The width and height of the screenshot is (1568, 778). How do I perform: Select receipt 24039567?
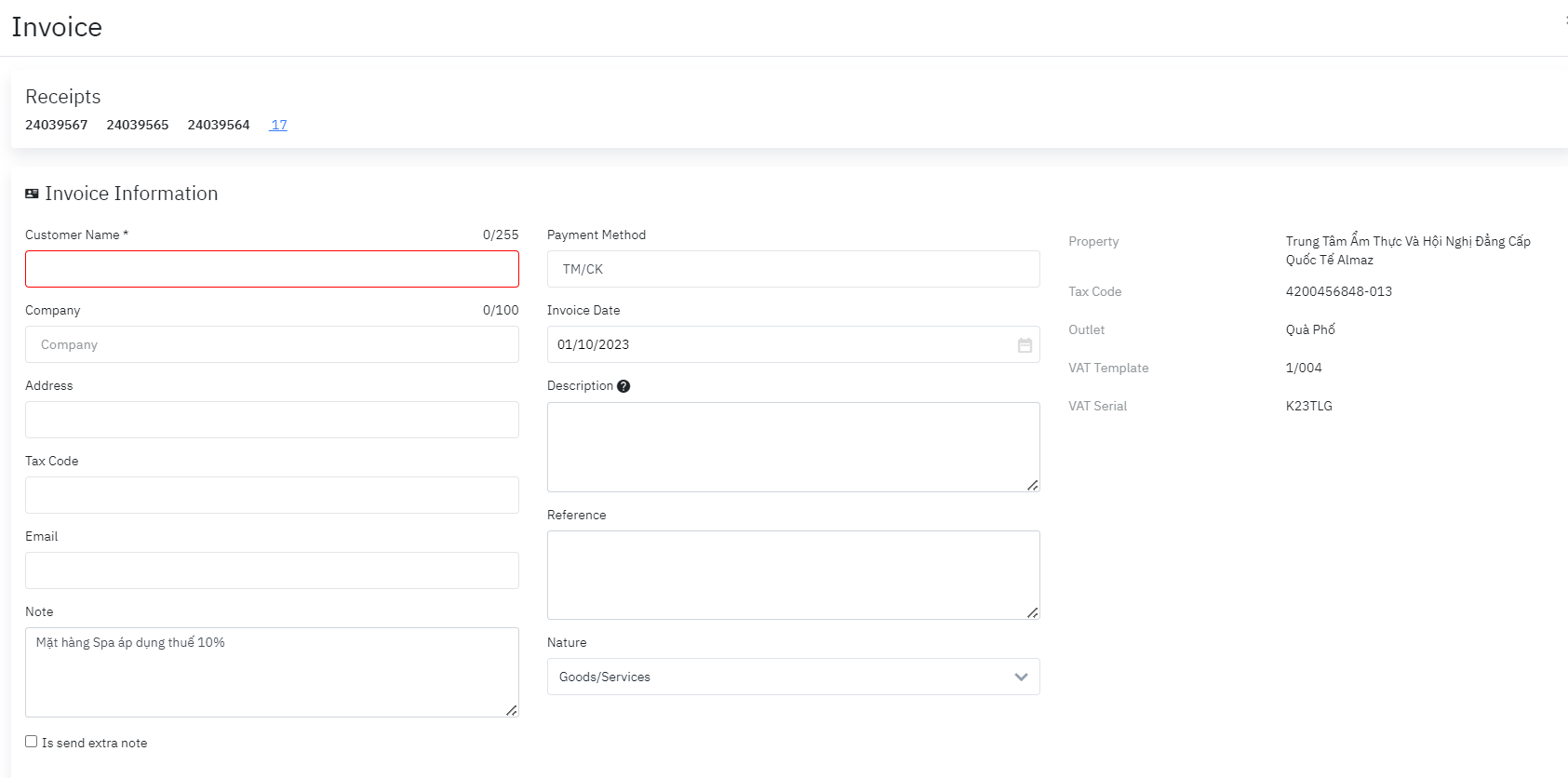coord(57,125)
